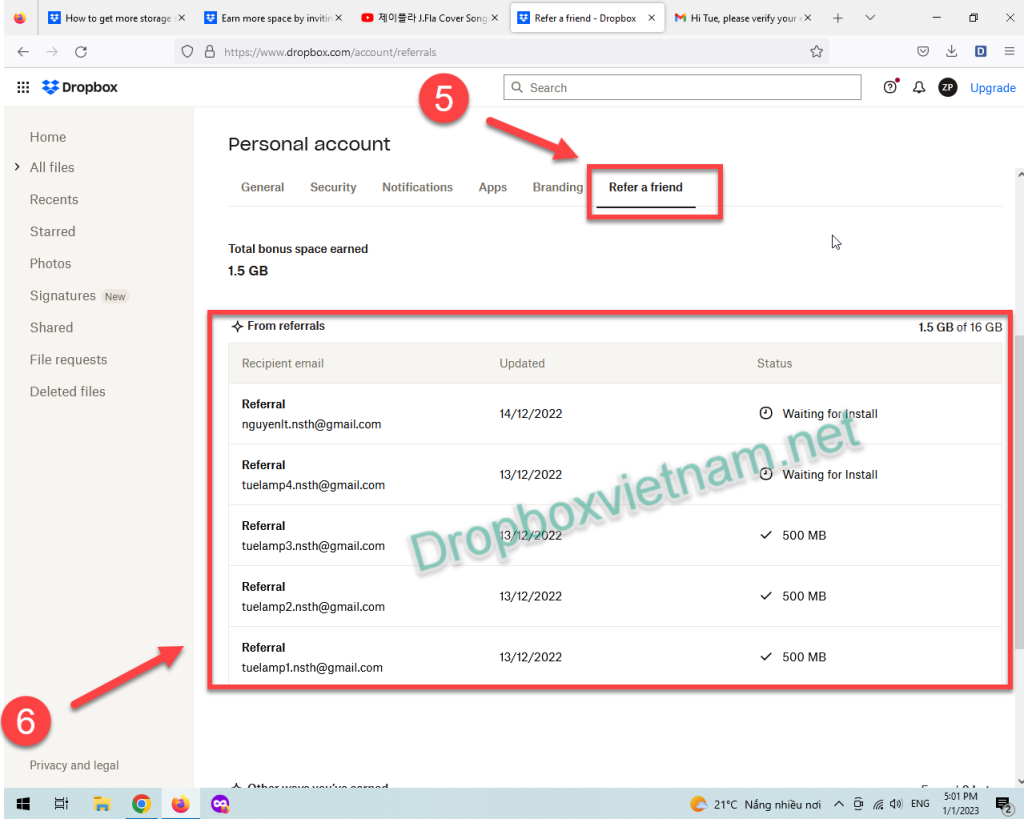This screenshot has width=1024, height=819.
Task: Launch Chrome from the taskbar
Action: 141,804
